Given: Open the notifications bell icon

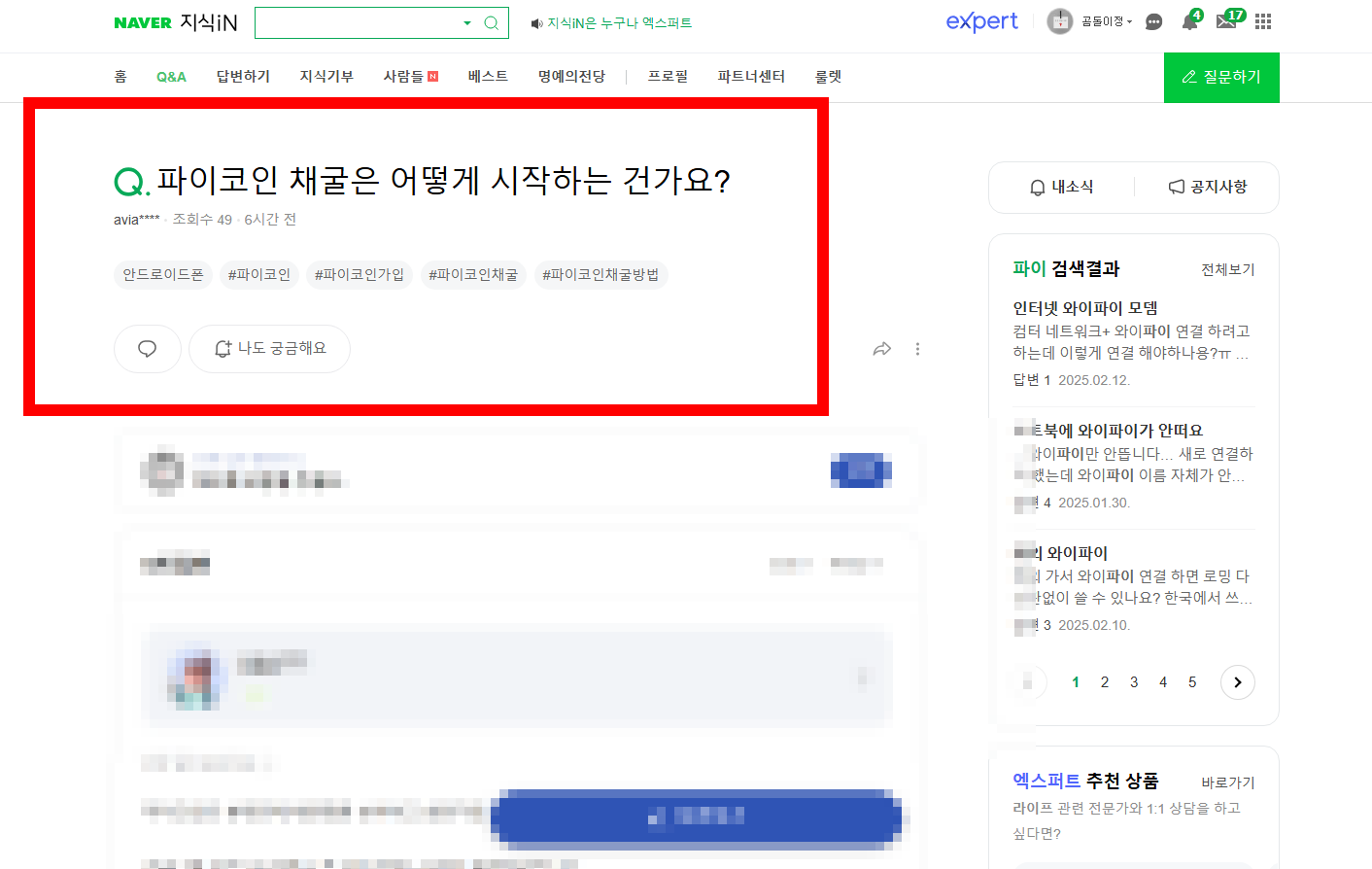Looking at the screenshot, I should tap(1189, 21).
